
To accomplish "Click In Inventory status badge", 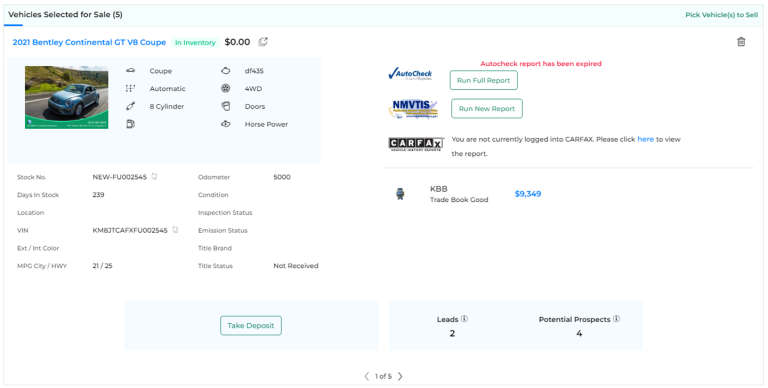I will coord(195,43).
